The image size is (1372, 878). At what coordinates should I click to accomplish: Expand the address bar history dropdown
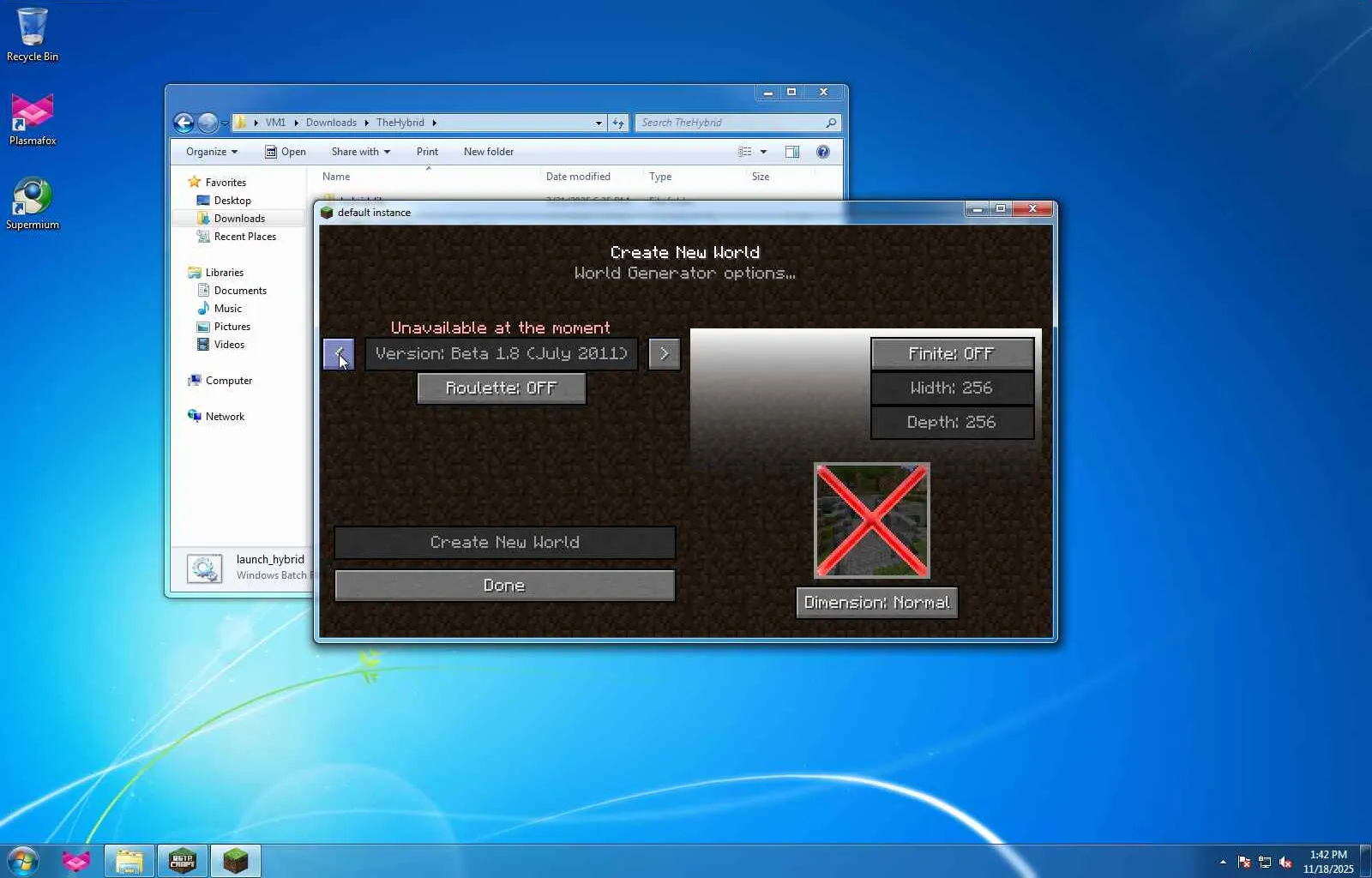599,123
